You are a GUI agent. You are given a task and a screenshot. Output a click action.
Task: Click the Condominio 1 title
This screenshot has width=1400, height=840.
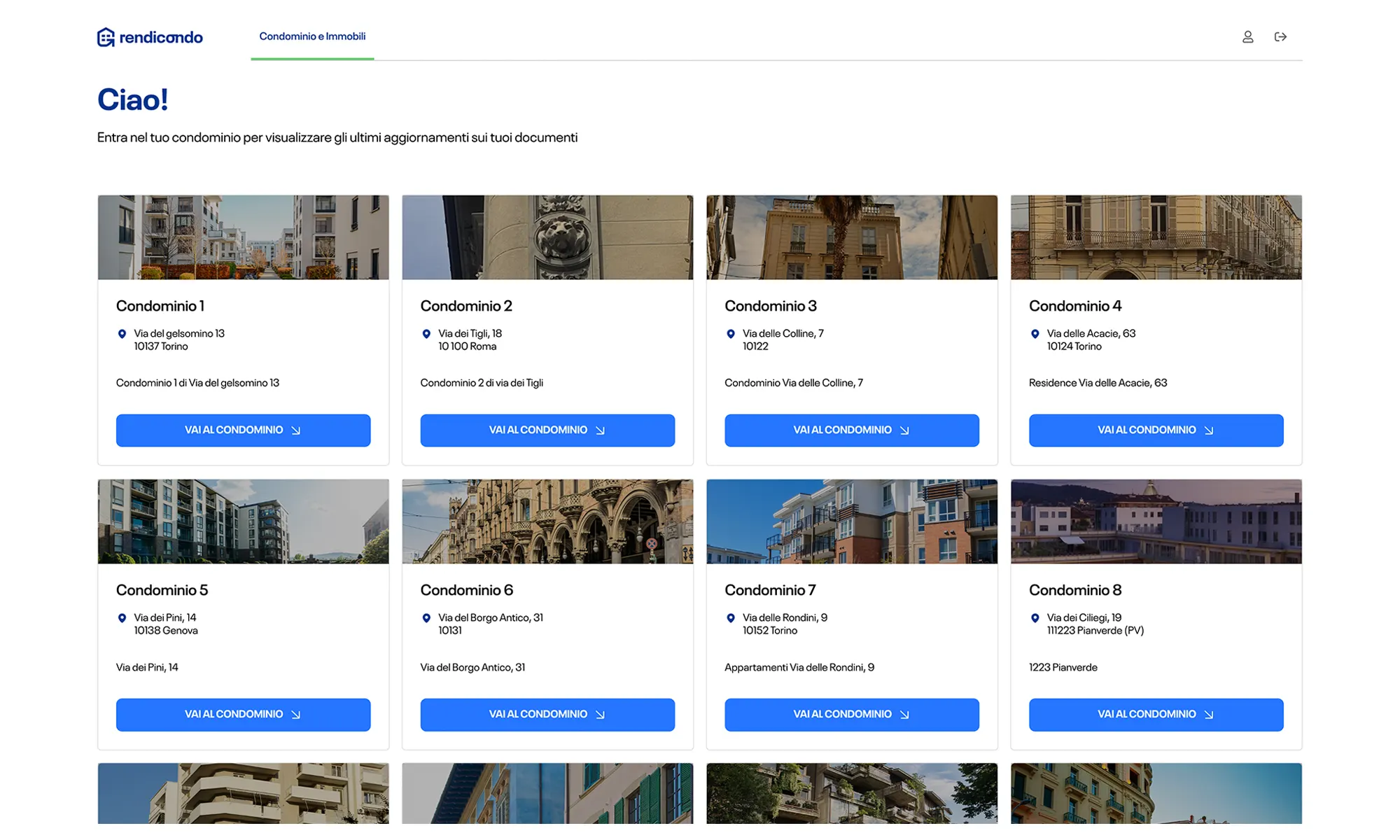160,306
